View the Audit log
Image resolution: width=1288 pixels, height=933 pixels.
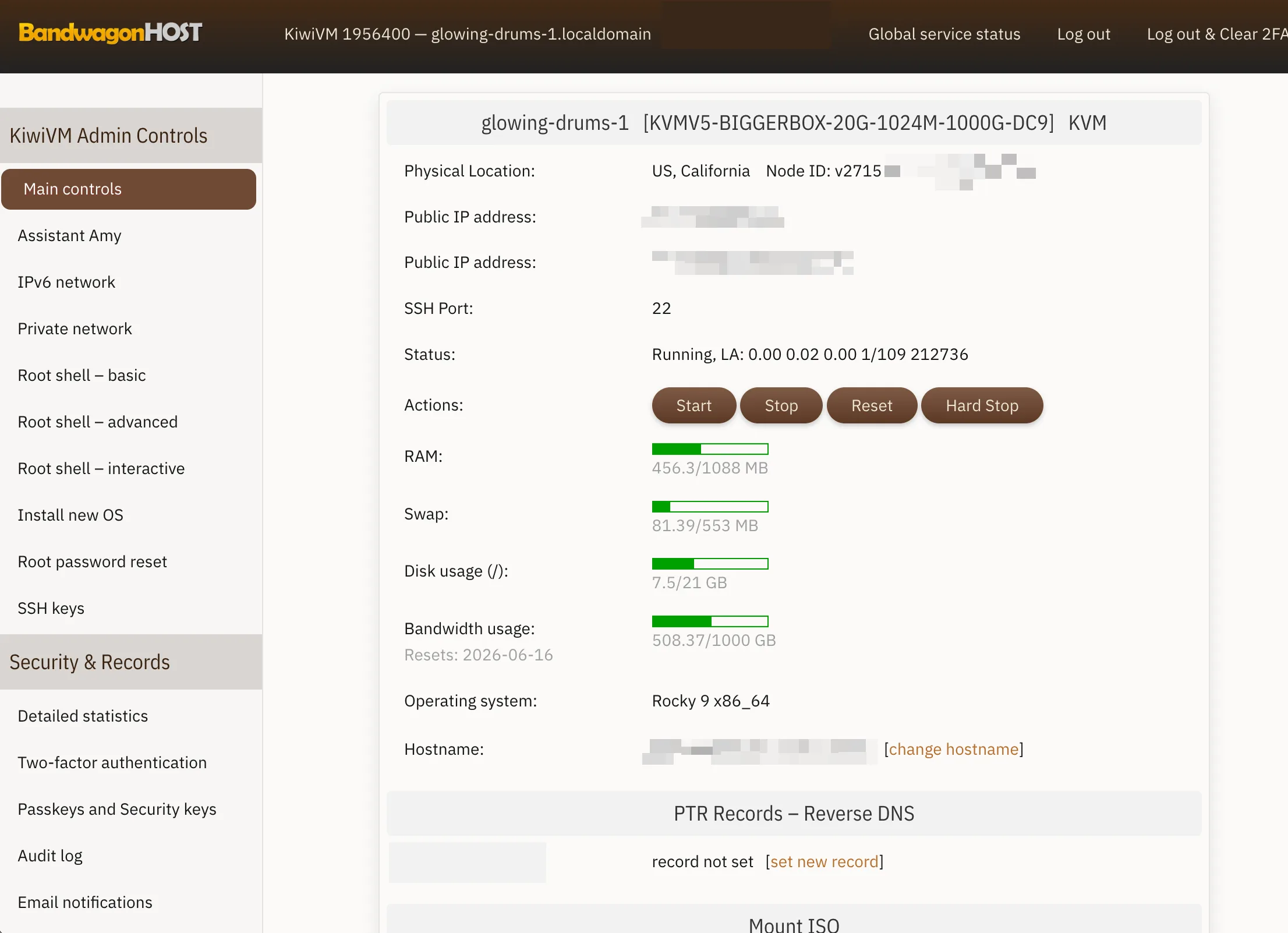50,856
